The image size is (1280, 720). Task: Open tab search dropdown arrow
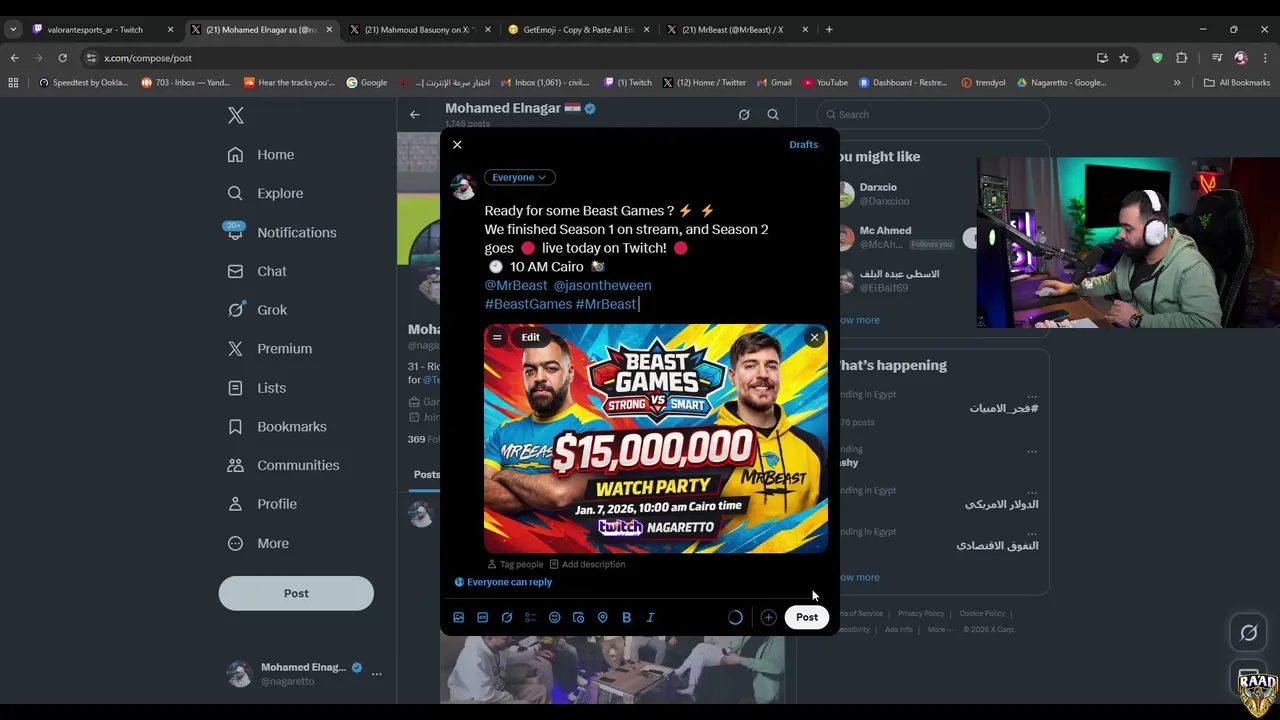tap(13, 30)
